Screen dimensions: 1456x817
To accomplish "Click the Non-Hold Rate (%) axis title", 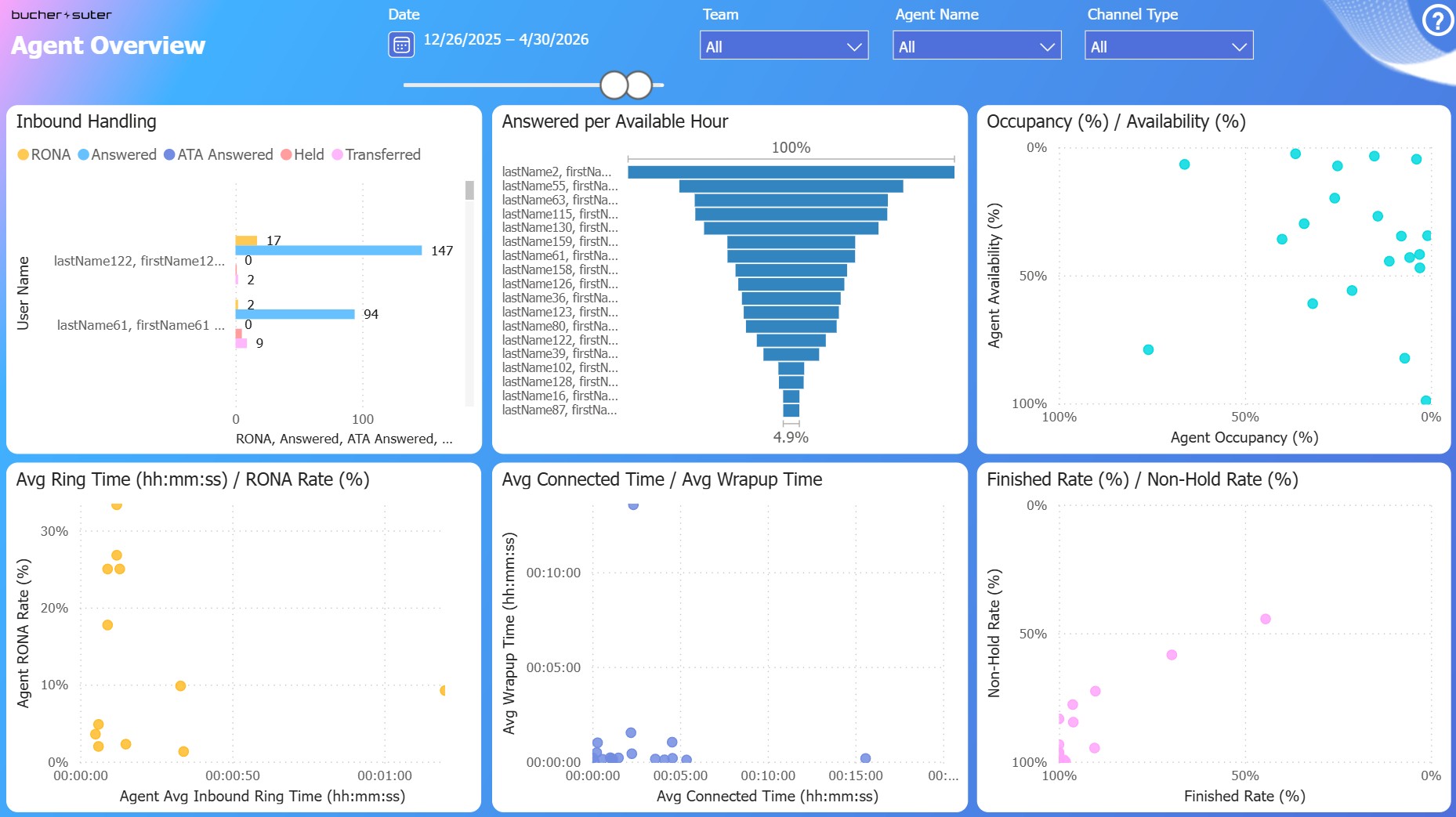I will (994, 633).
